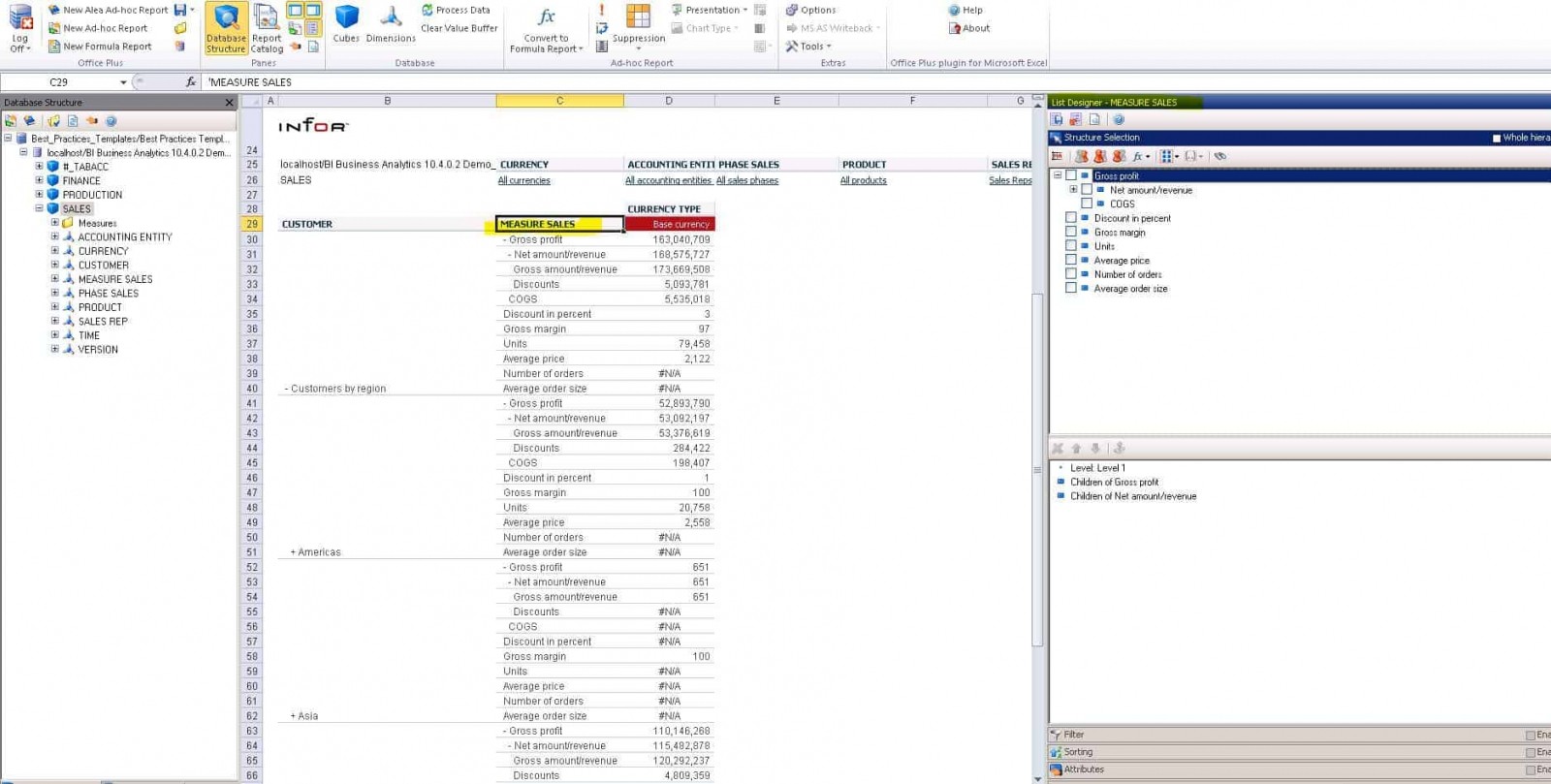Collapse Gross profit in List Designer

pos(1058,175)
